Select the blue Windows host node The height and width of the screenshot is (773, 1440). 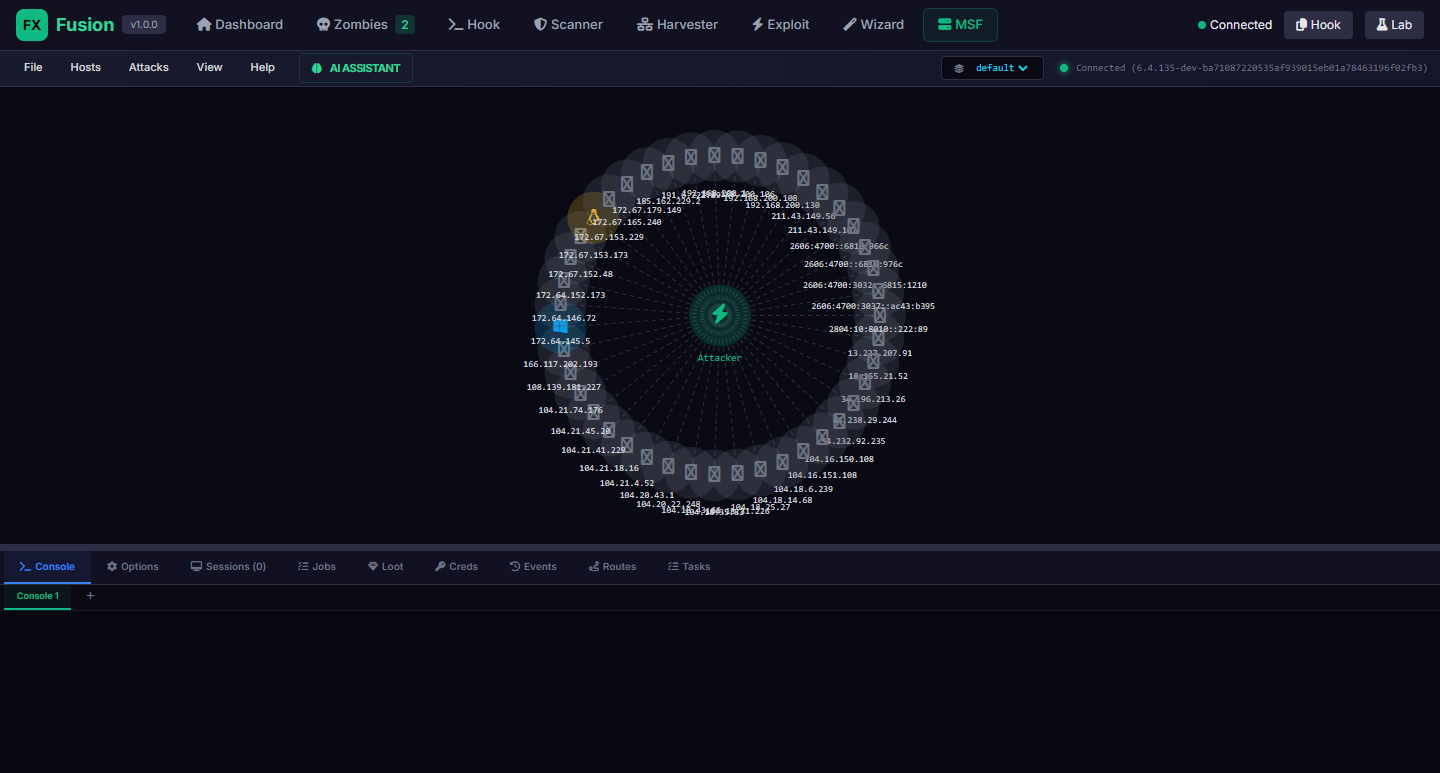pos(560,326)
